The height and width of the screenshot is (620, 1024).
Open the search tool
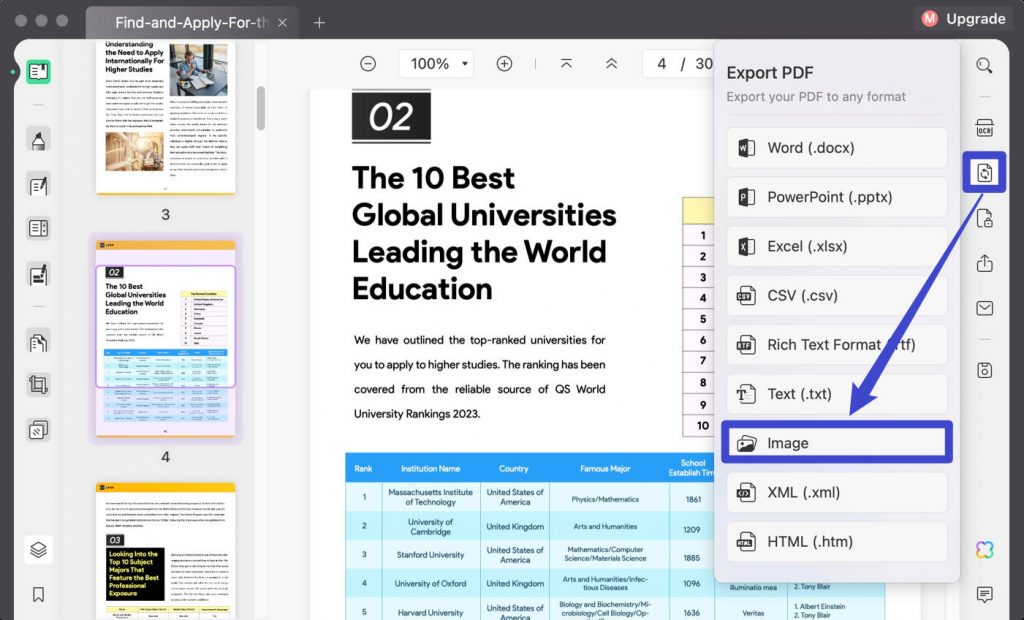984,64
